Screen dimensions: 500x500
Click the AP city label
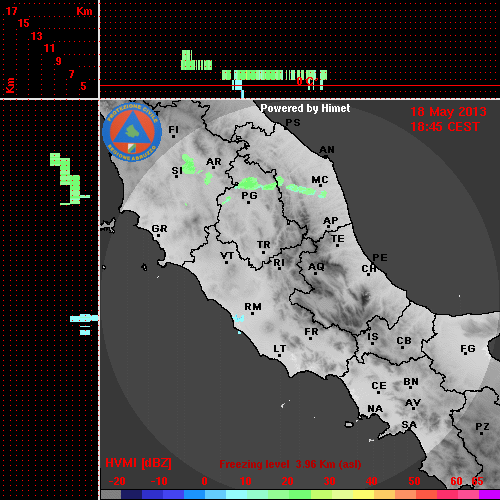click(x=330, y=221)
